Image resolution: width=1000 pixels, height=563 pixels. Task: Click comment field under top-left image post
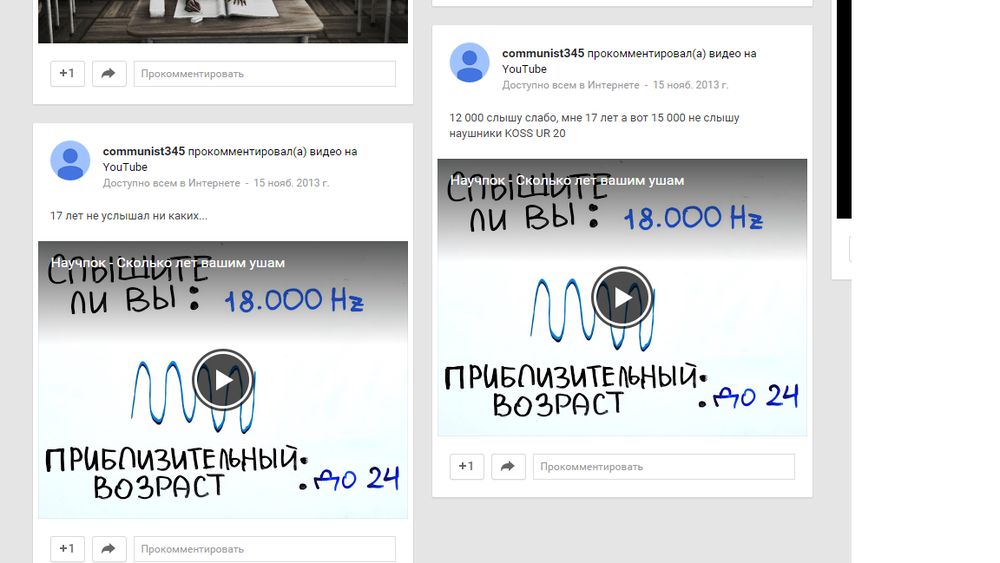tap(264, 74)
